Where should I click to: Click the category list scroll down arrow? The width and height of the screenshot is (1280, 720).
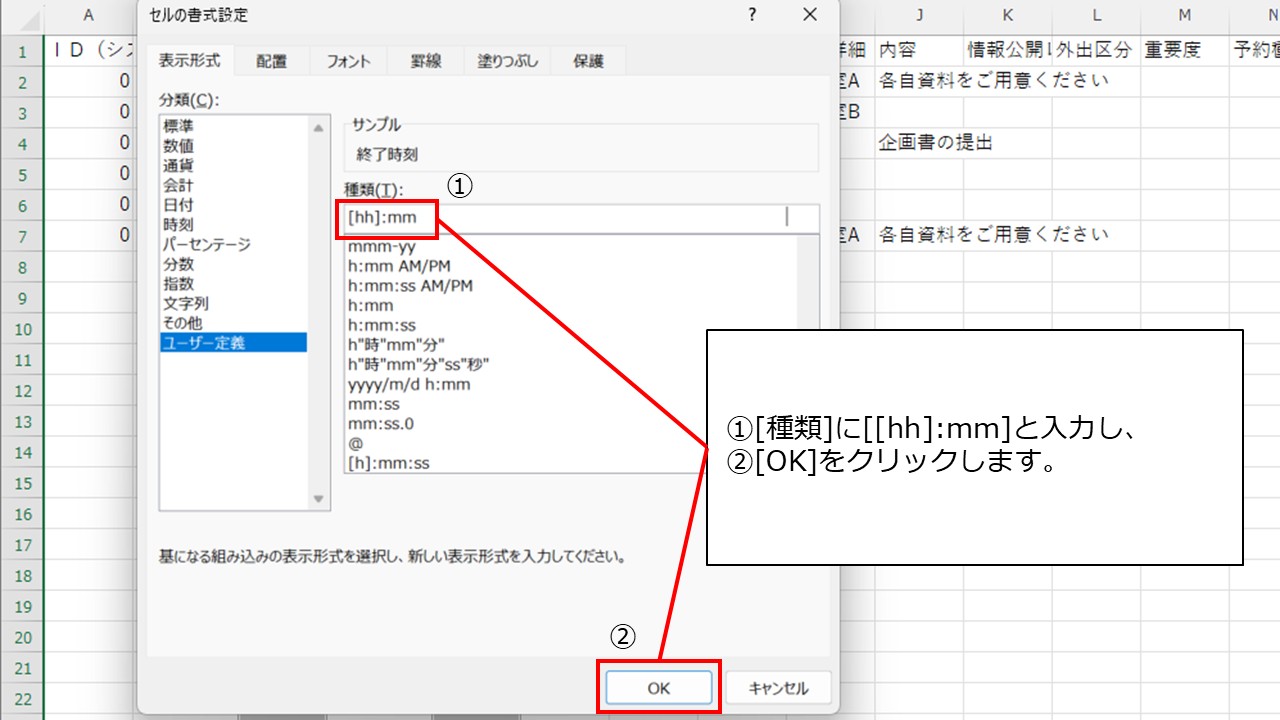point(319,499)
